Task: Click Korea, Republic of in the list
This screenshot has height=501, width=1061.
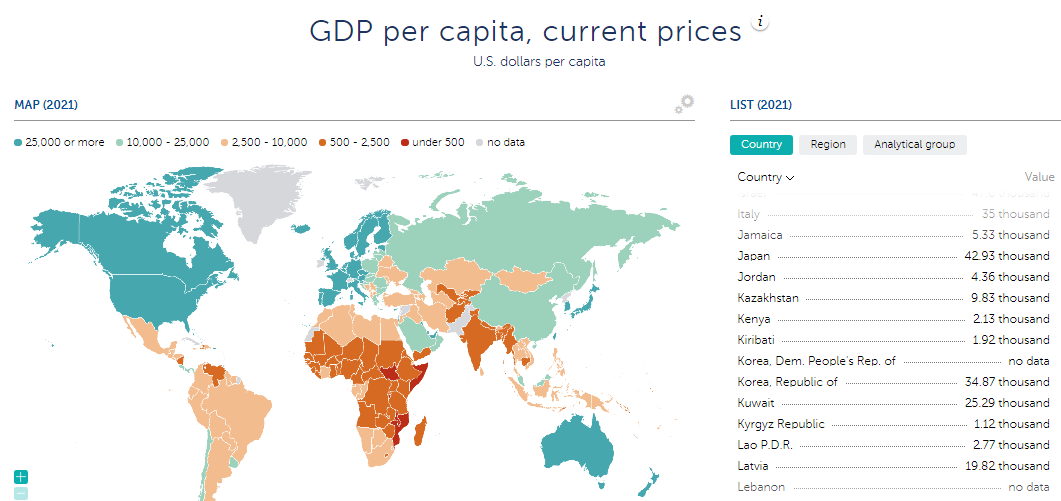Action: coord(787,382)
